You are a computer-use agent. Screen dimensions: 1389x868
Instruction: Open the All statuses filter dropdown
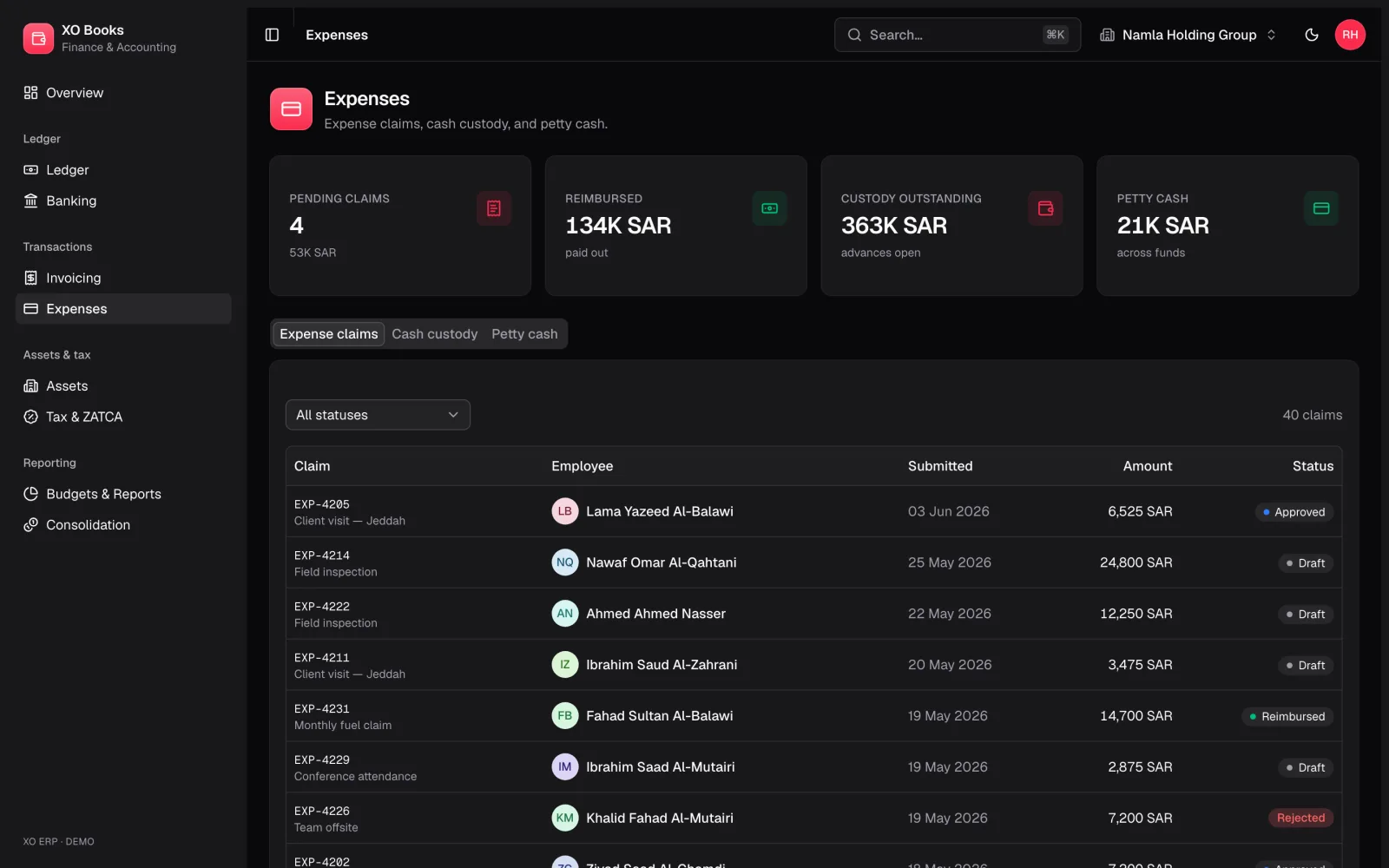(378, 415)
